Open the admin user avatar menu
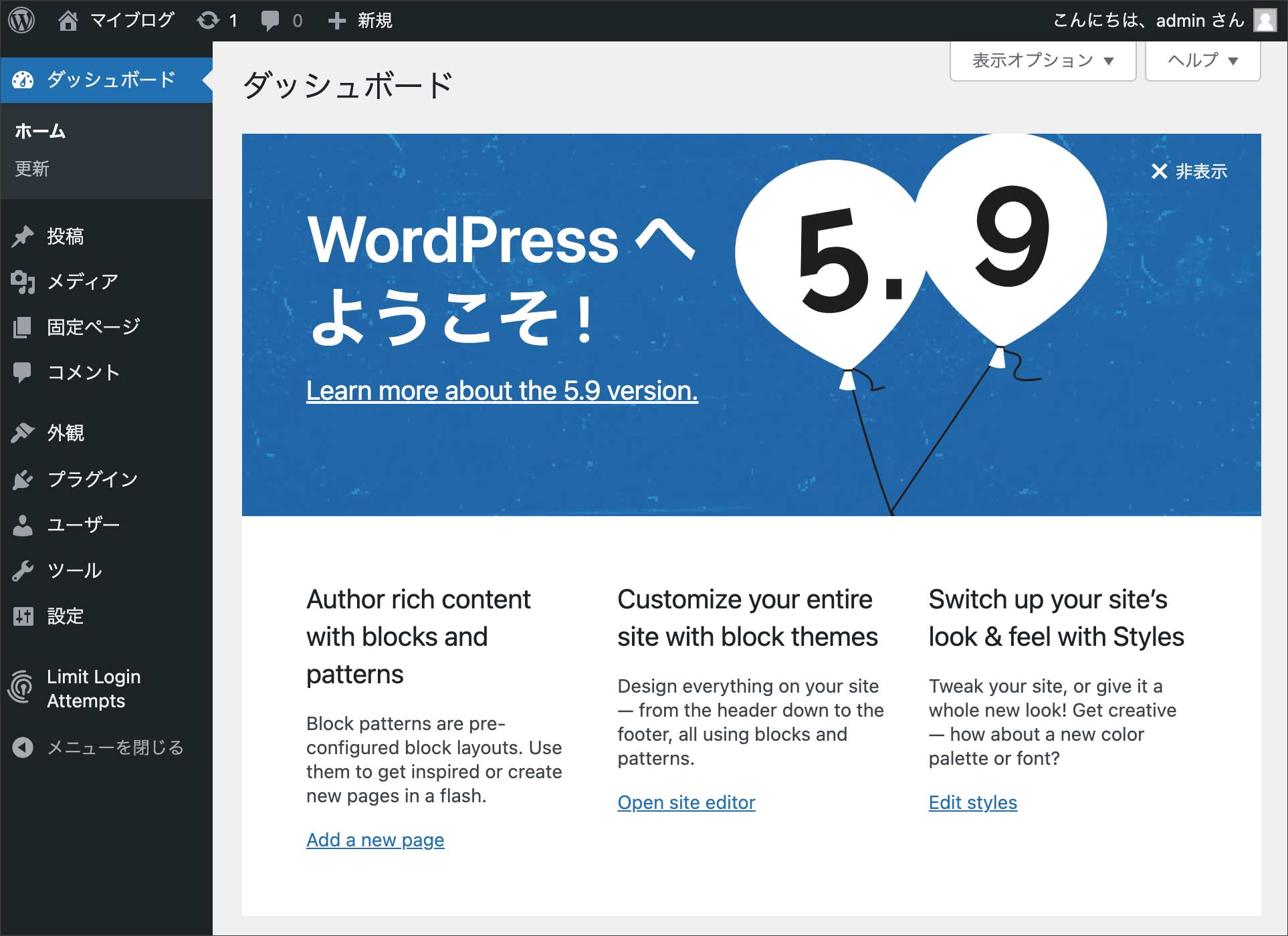 pyautogui.click(x=1265, y=20)
